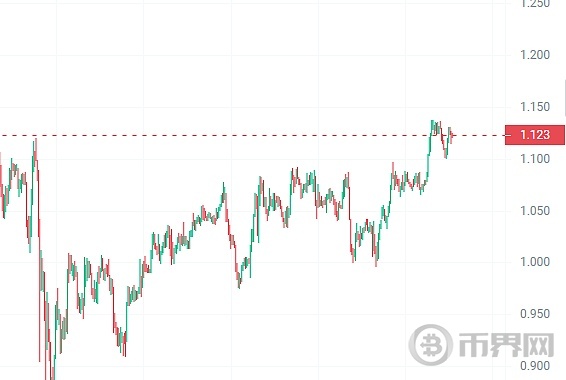
Task: Select the 0.900 price axis label
Action: 535,366
